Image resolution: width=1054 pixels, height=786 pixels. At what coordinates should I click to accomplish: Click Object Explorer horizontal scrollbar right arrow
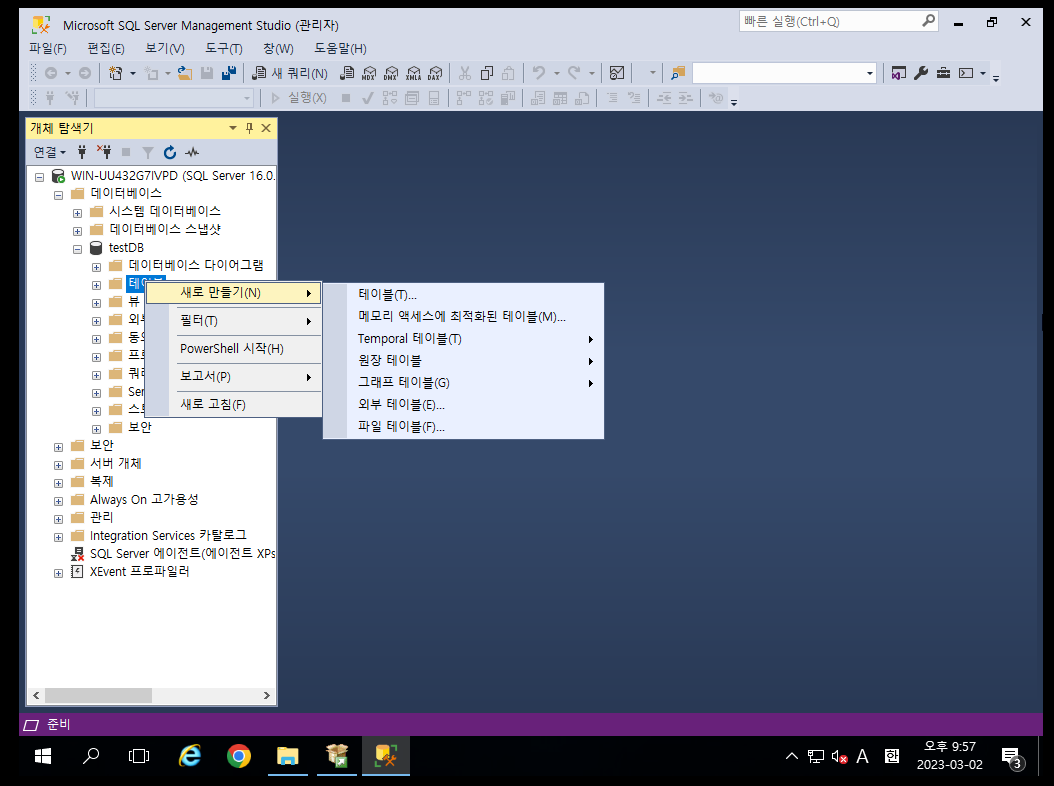pos(267,695)
